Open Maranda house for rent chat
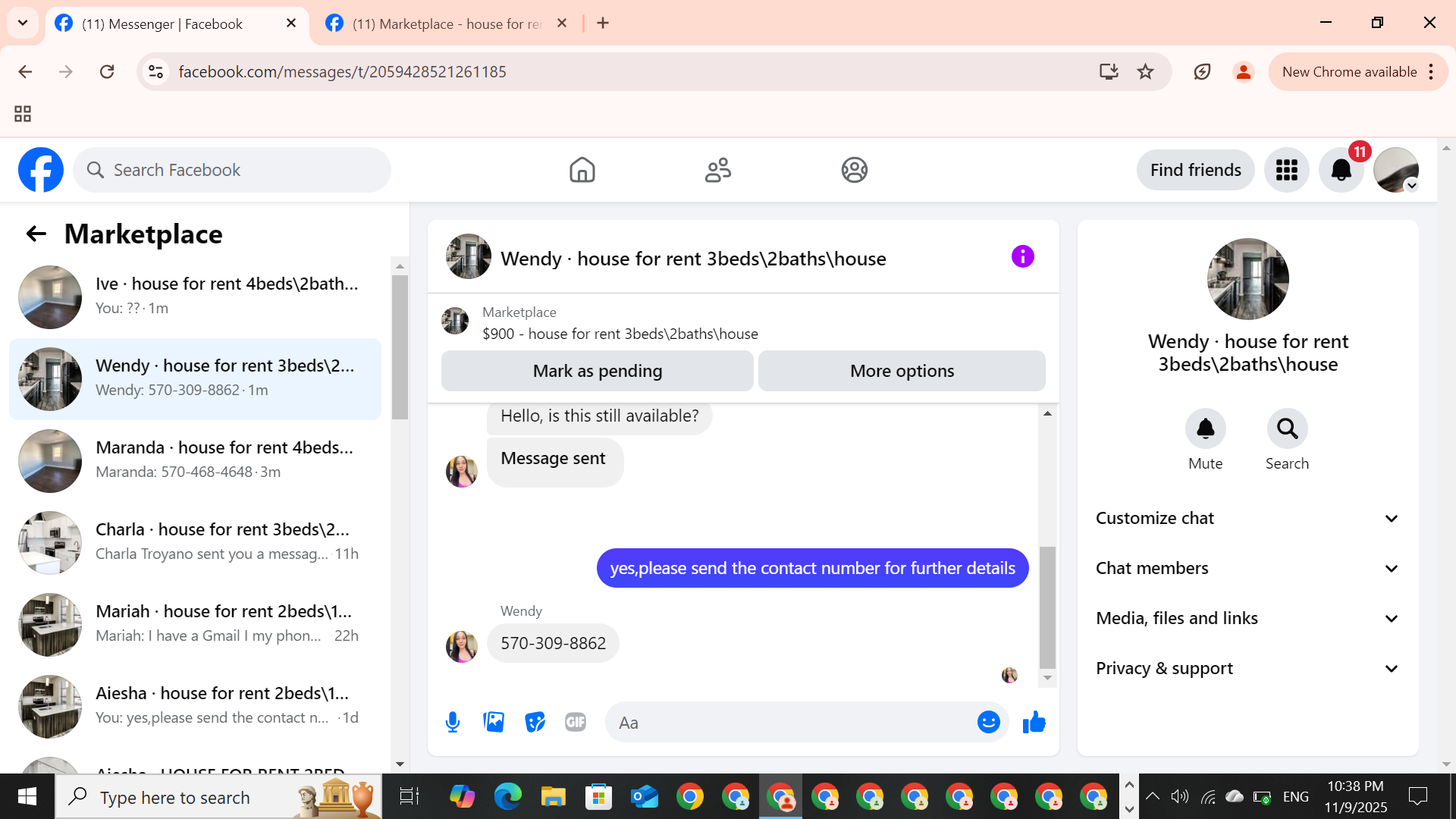Viewport: 1456px width, 819px height. click(195, 461)
